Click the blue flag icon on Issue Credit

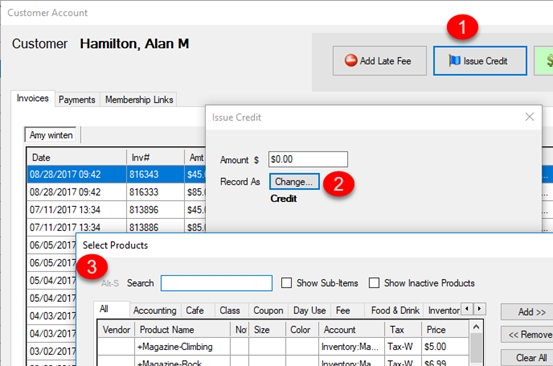tap(454, 61)
